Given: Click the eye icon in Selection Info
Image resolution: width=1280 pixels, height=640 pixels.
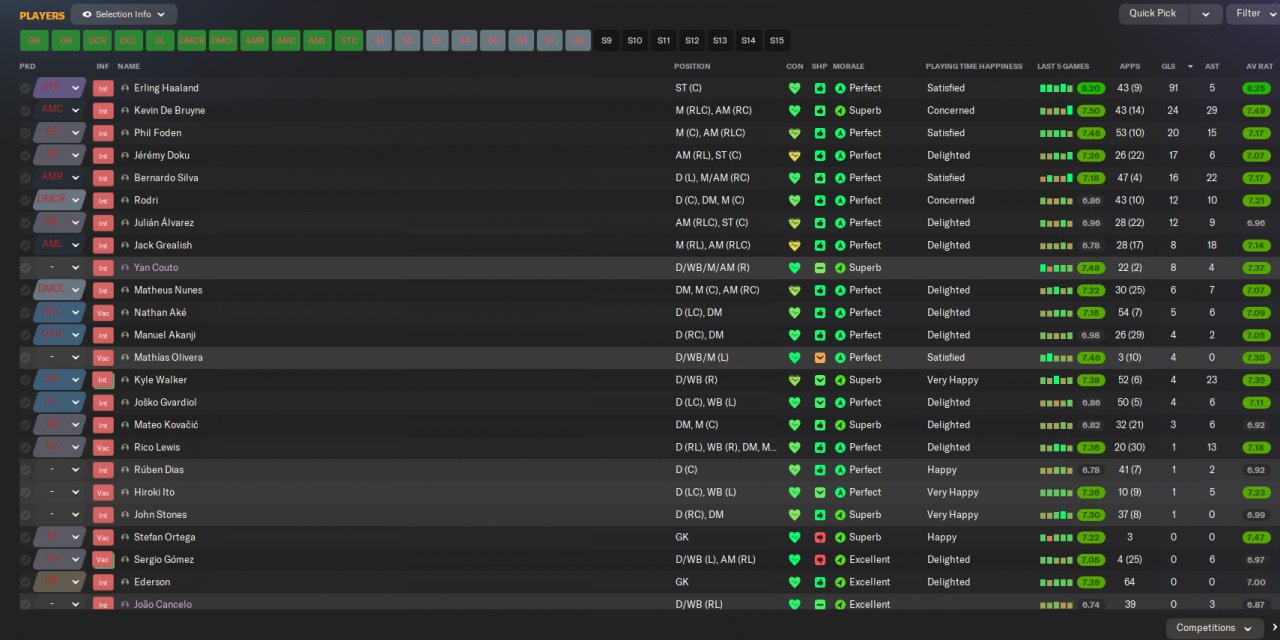Looking at the screenshot, I should [87, 14].
